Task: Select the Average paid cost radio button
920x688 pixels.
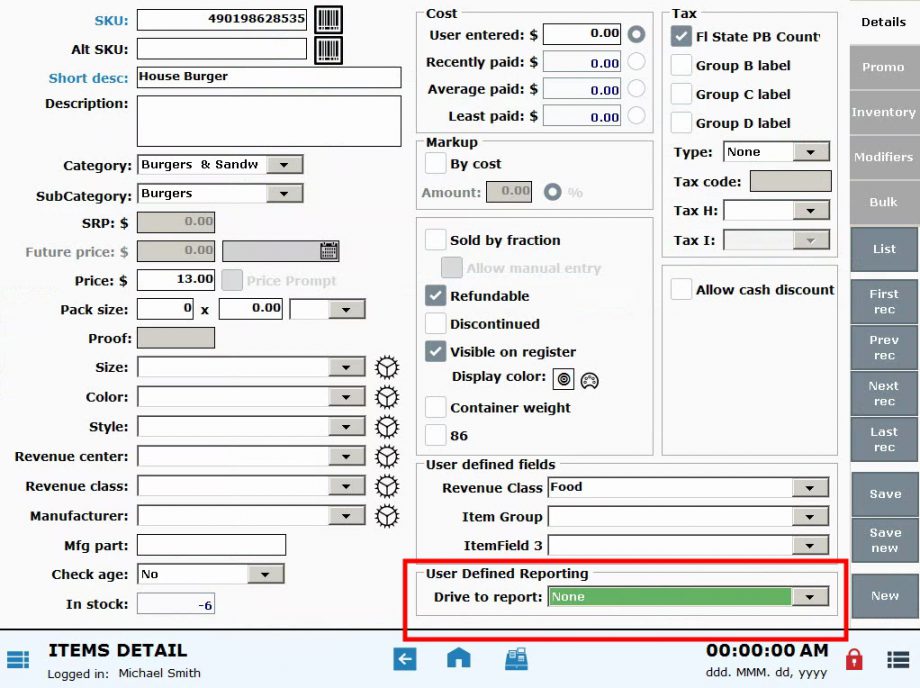Action: click(x=636, y=89)
